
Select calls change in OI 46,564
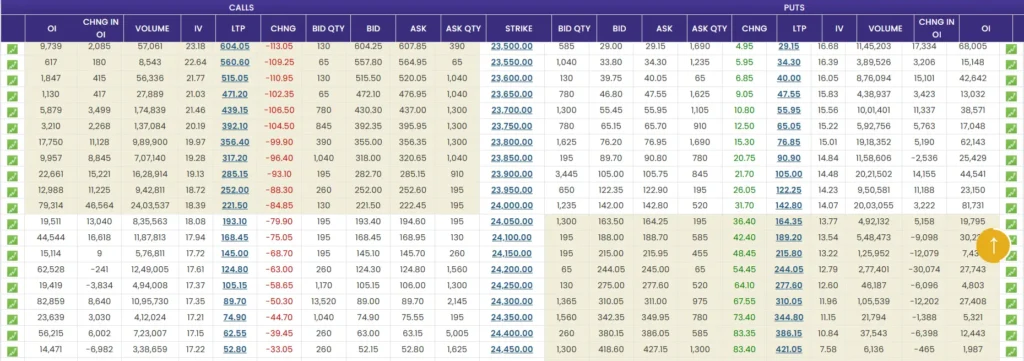pyautogui.click(x=99, y=206)
